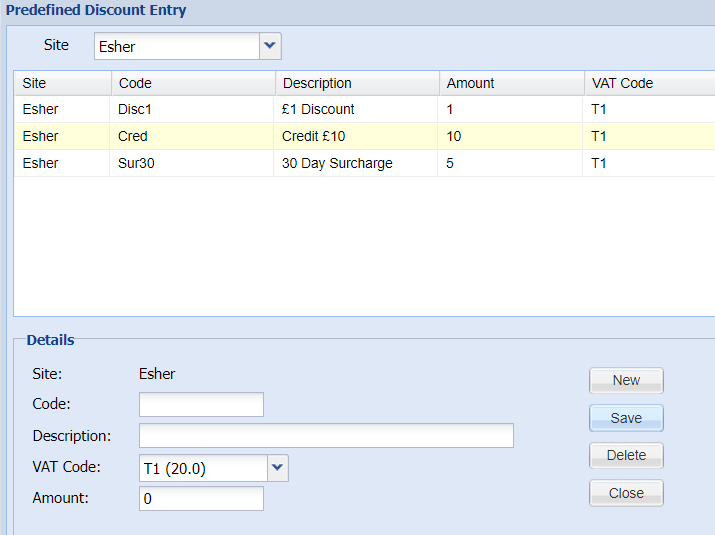The width and height of the screenshot is (715, 535).
Task: Close the Predefined Discount Entry form
Action: [x=626, y=493]
